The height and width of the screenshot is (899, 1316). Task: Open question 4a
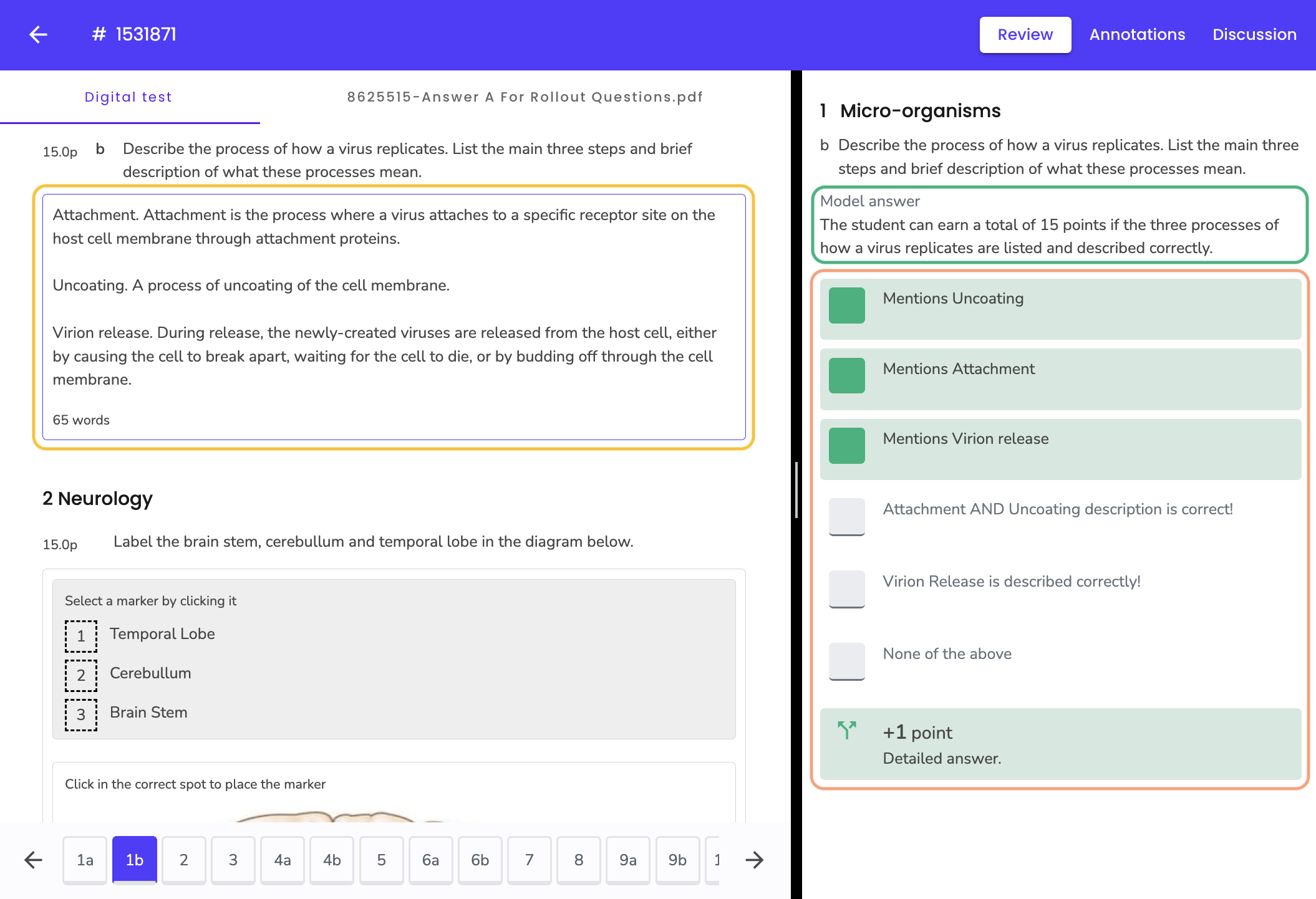click(283, 860)
